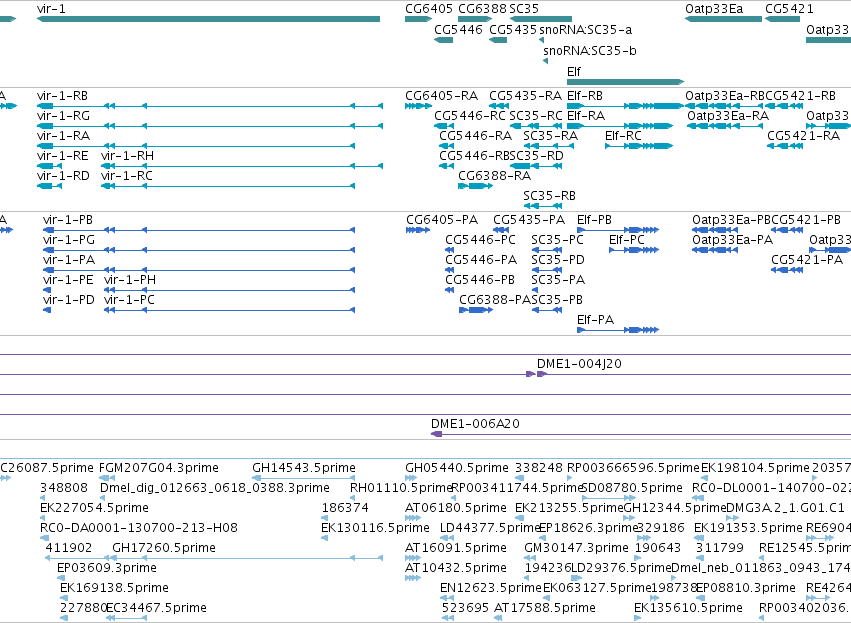Viewport: 851px width, 623px height.
Task: Open the vir-1-RH transcript label
Action: (x=127, y=156)
